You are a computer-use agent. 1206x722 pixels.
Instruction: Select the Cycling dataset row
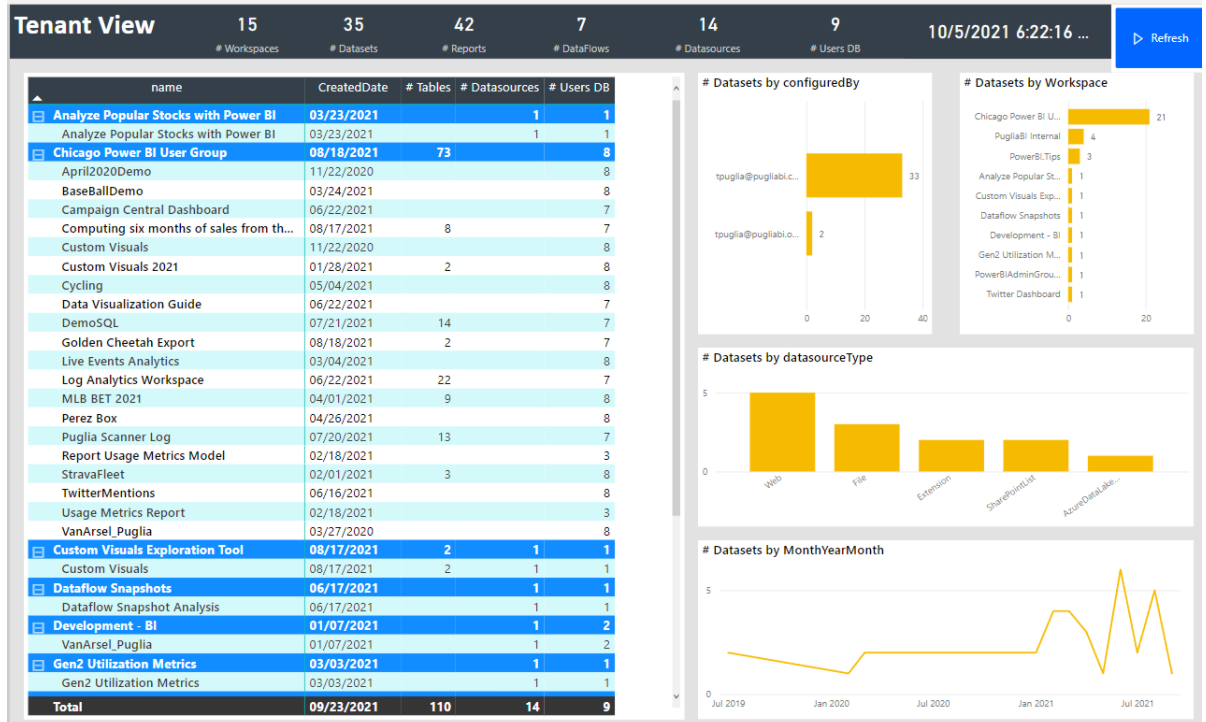point(321,286)
